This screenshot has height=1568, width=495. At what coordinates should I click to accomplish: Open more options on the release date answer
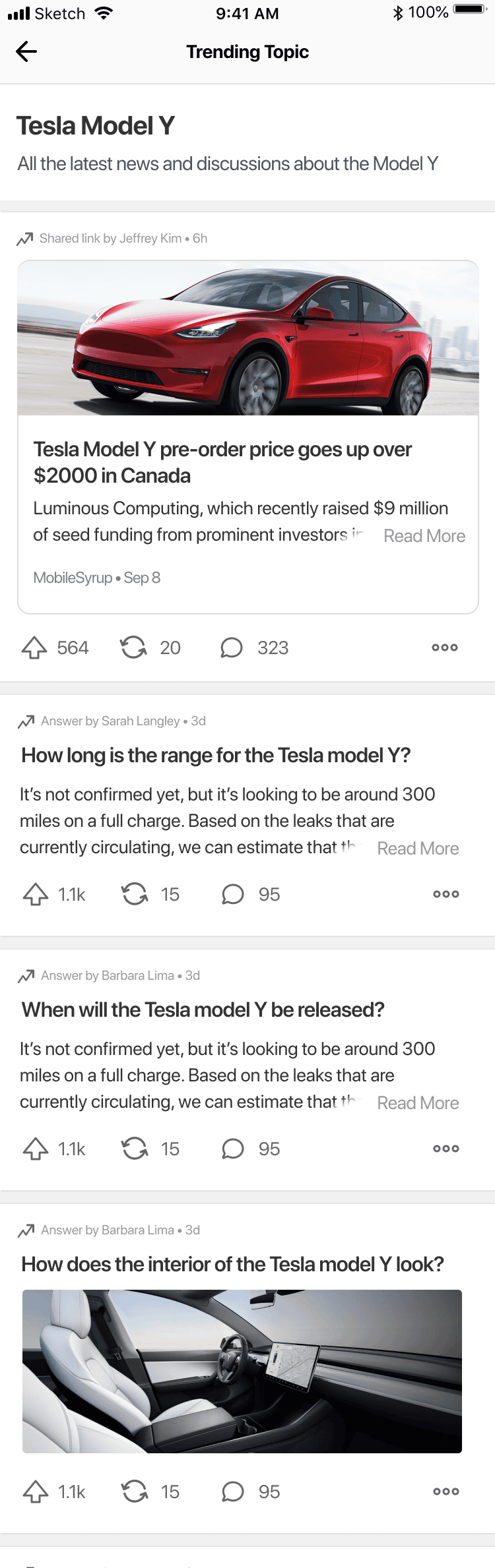(446, 1149)
